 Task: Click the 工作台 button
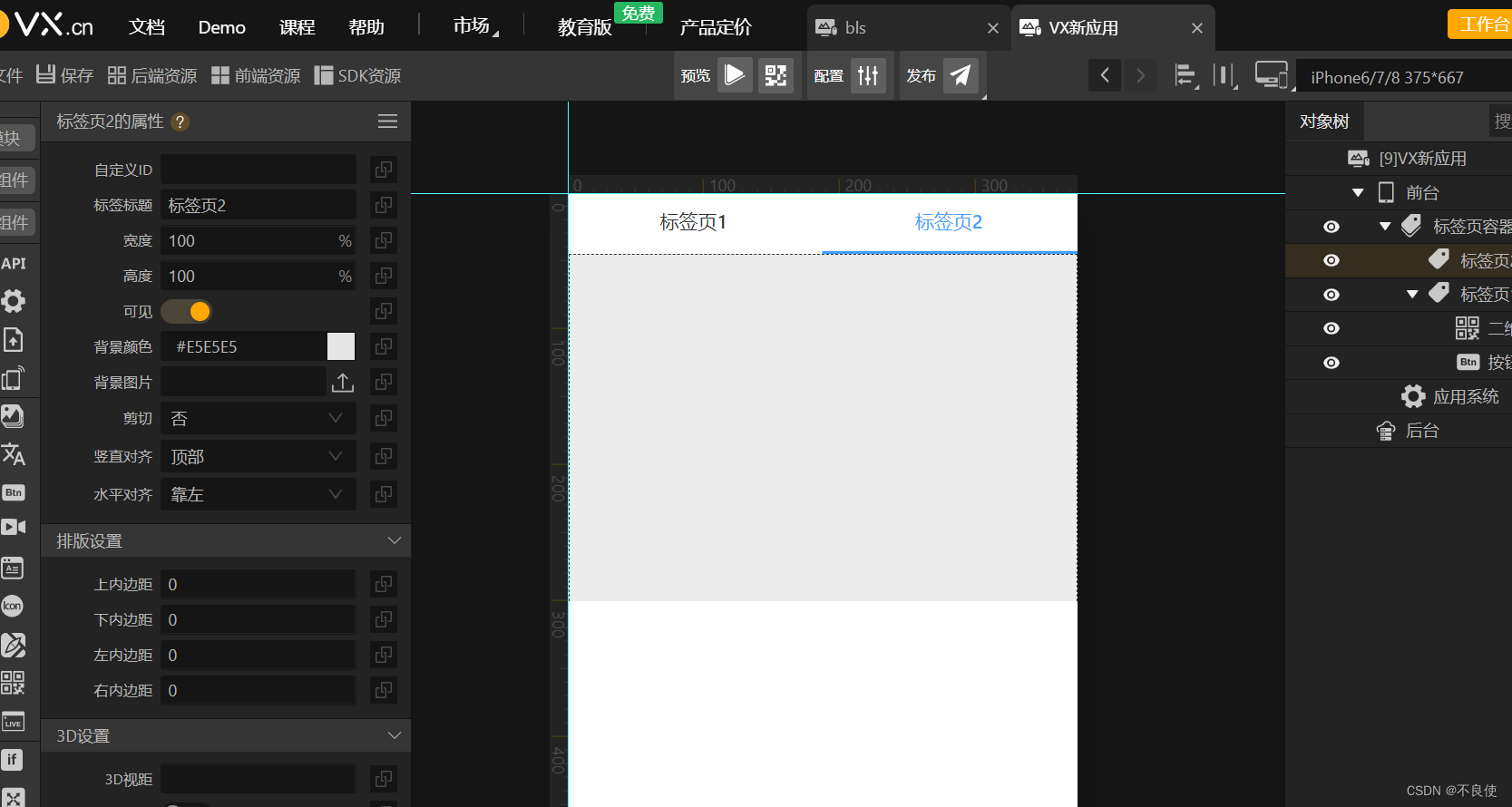[1480, 24]
